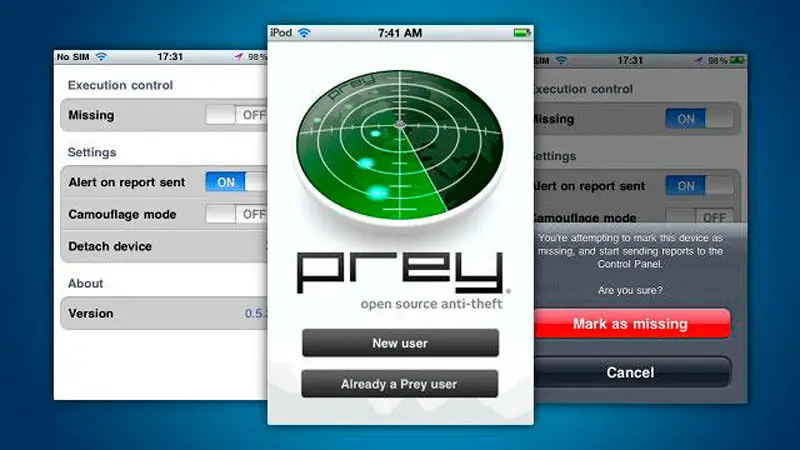
Task: Tap Already a Prey user button
Action: coord(399,384)
